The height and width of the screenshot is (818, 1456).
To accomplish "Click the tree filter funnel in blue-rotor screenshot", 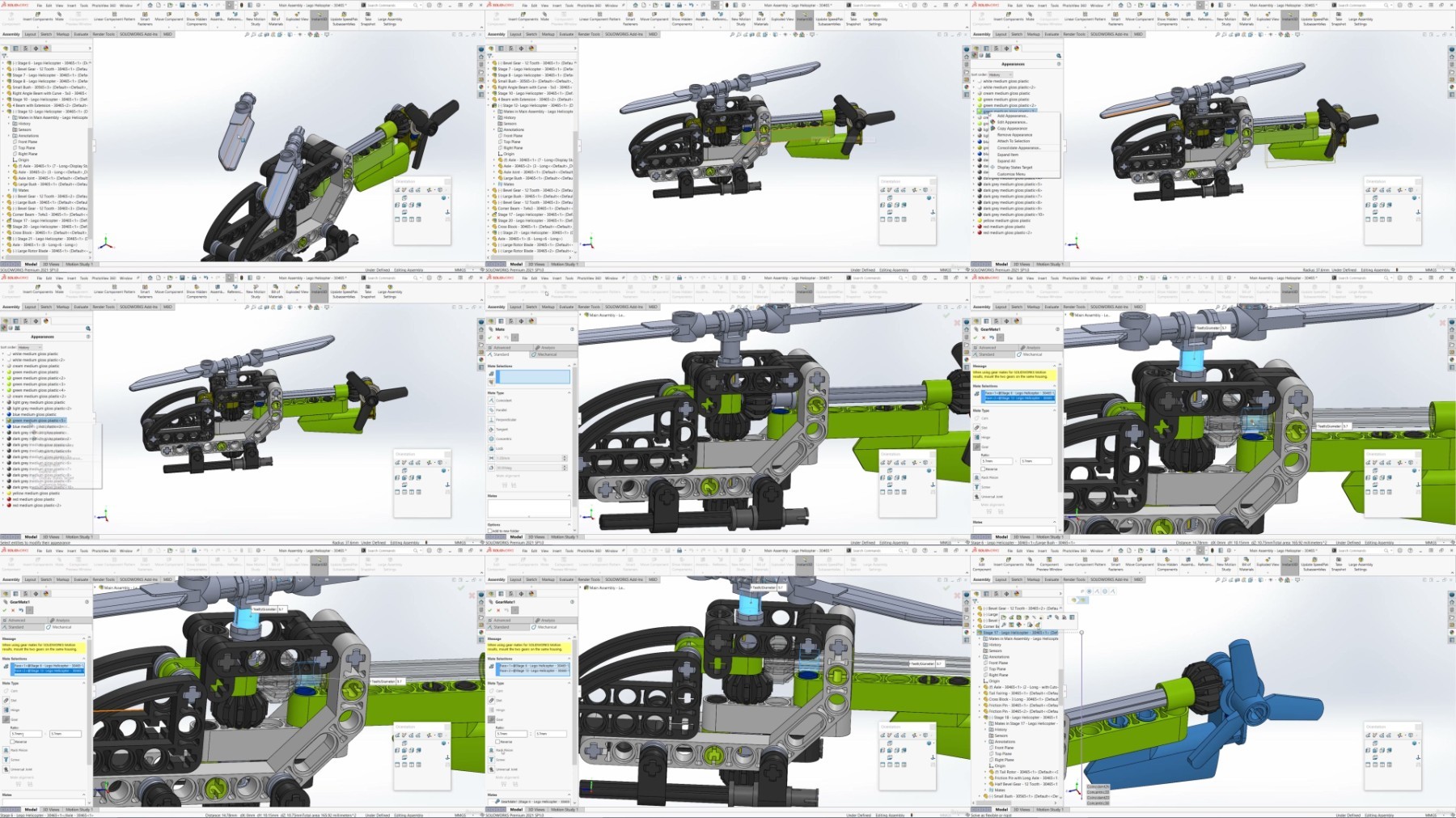I will point(975,601).
